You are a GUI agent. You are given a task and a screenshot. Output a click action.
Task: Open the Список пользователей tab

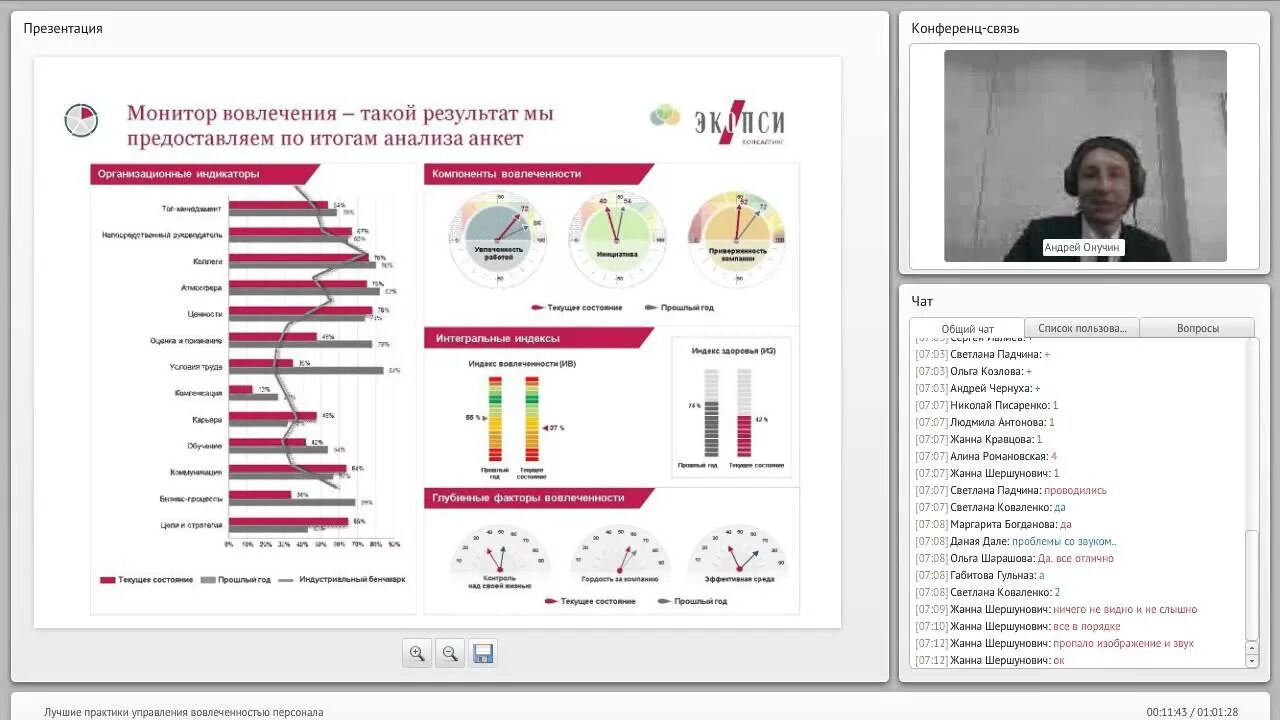coord(1082,328)
